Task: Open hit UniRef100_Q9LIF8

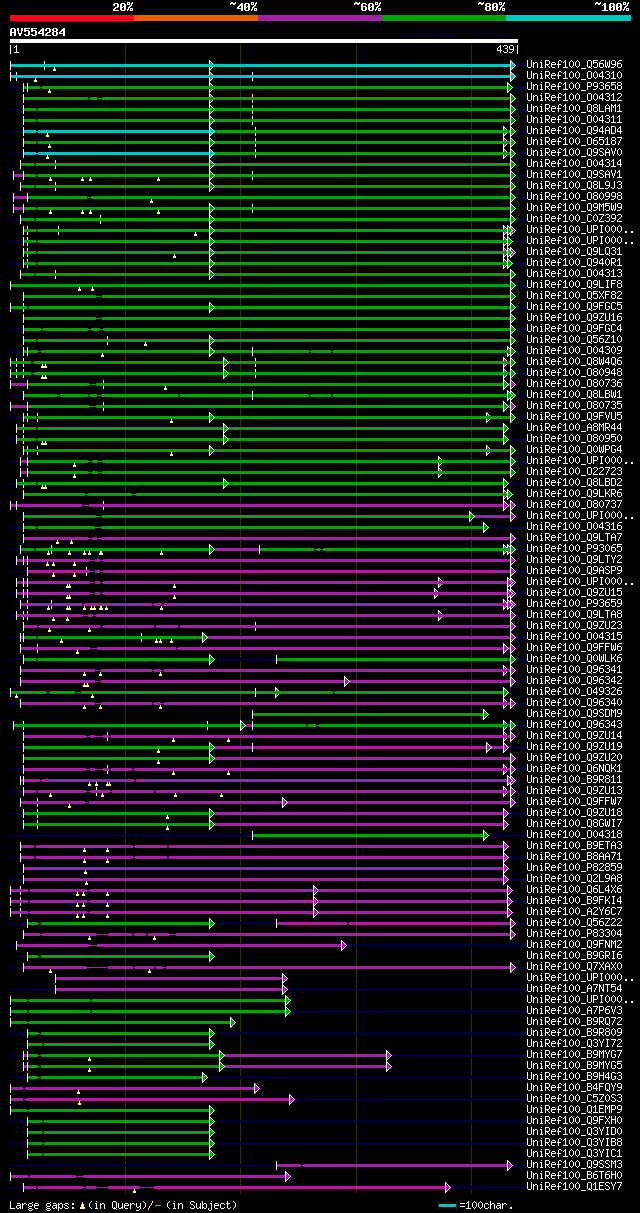Action: (x=574, y=284)
